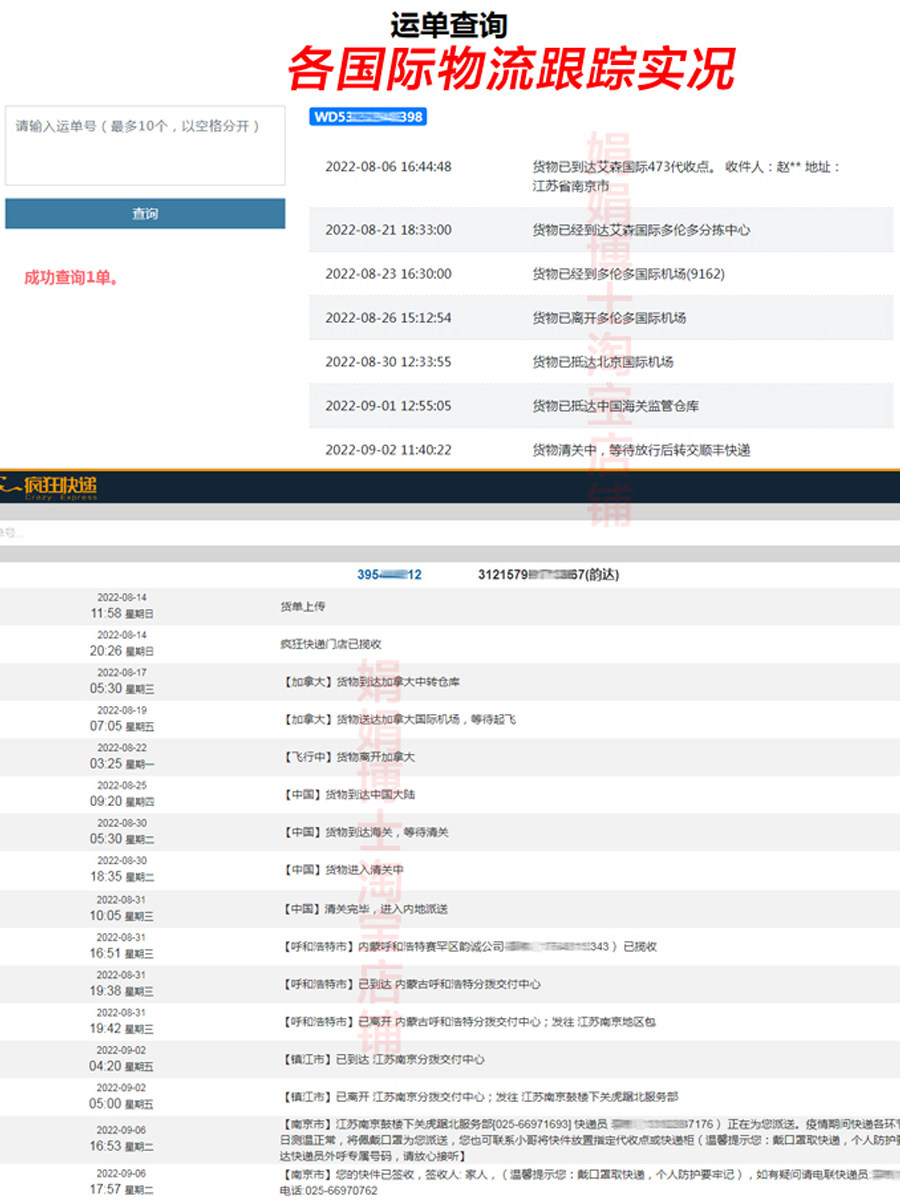Click the entry 【加拿大】货物到达加拿大中转仓库
Screen dimensions: 900x1200
click(370, 682)
